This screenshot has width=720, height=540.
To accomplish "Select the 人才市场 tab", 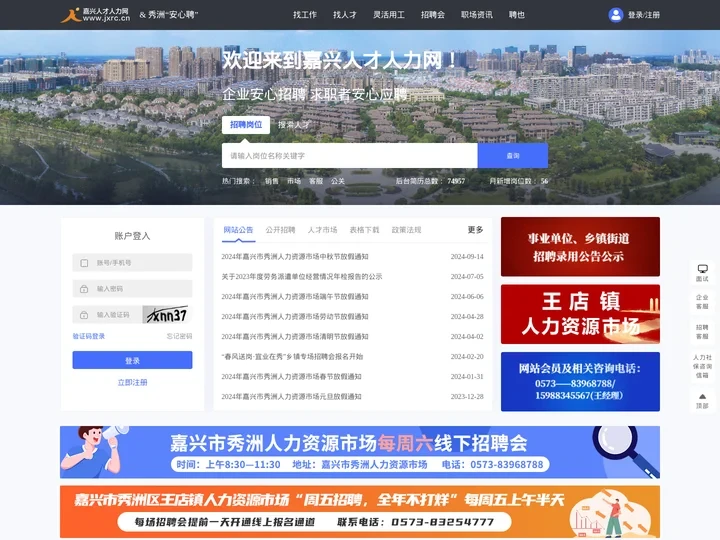I will (x=322, y=230).
